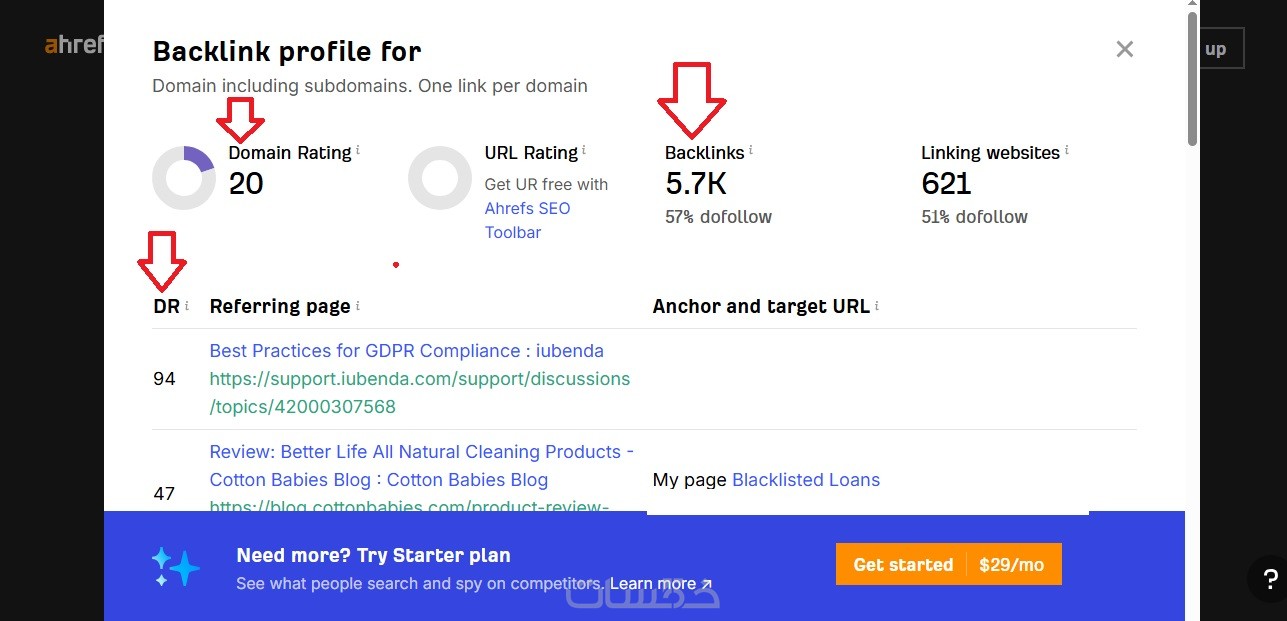Screen dimensions: 1287x621
Task: Open the Cotton Babies Blog review link
Action: pos(421,466)
